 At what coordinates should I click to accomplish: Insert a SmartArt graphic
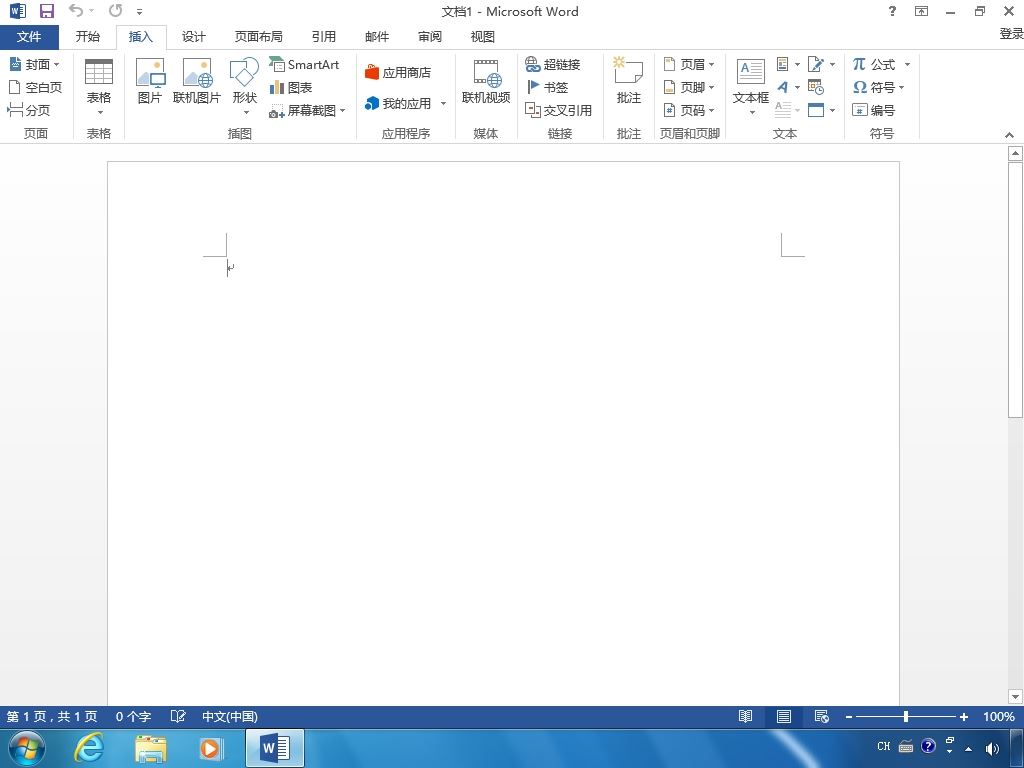304,64
